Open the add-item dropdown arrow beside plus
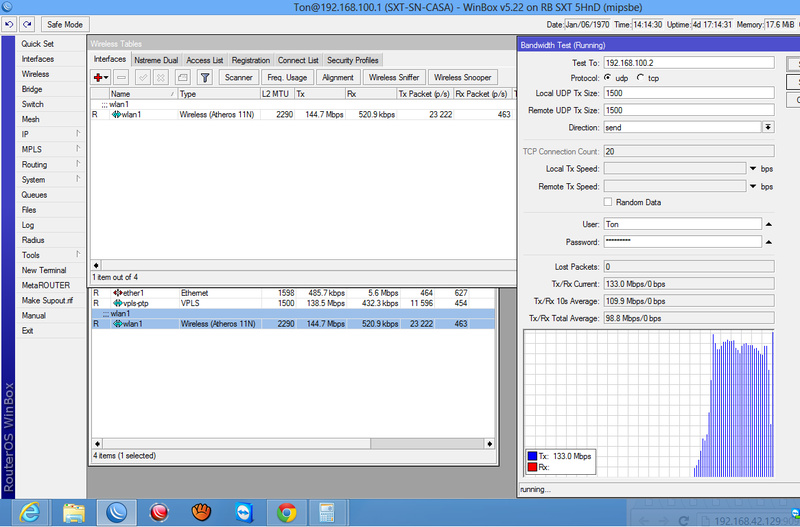The height and width of the screenshot is (527, 800). [x=106, y=78]
